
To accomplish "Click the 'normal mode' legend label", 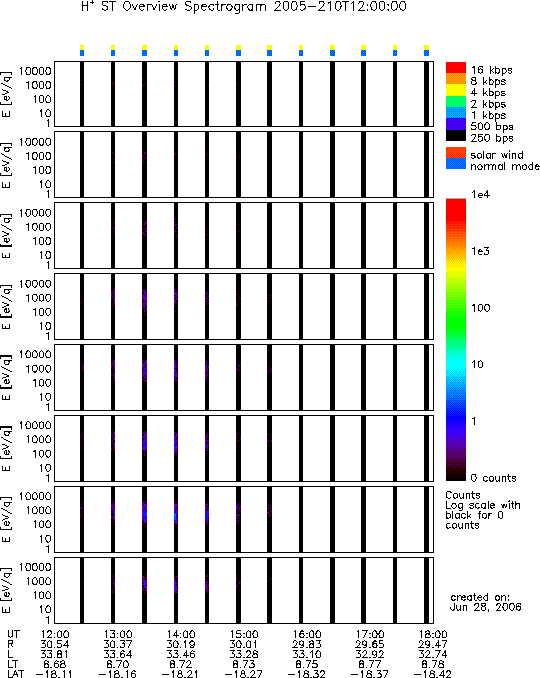I will coord(505,166).
